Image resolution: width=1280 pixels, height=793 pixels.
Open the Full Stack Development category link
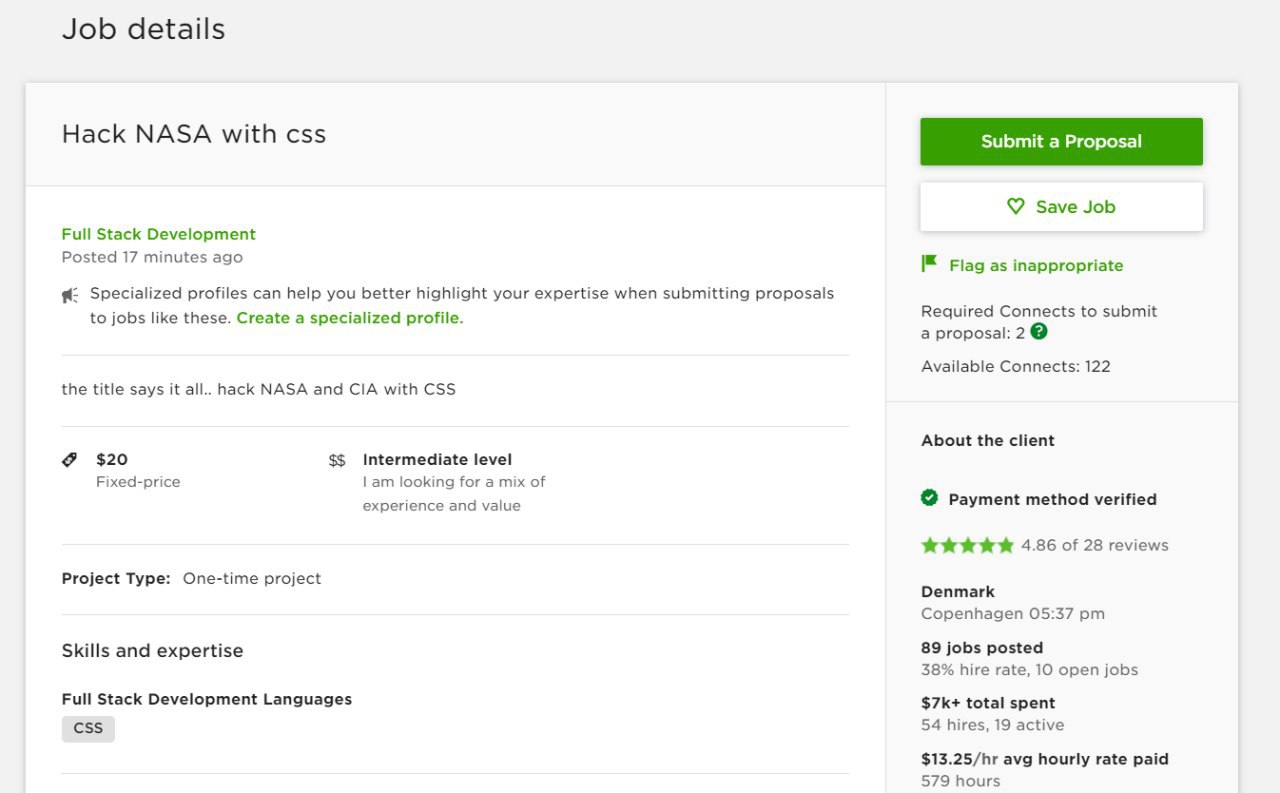click(x=158, y=234)
